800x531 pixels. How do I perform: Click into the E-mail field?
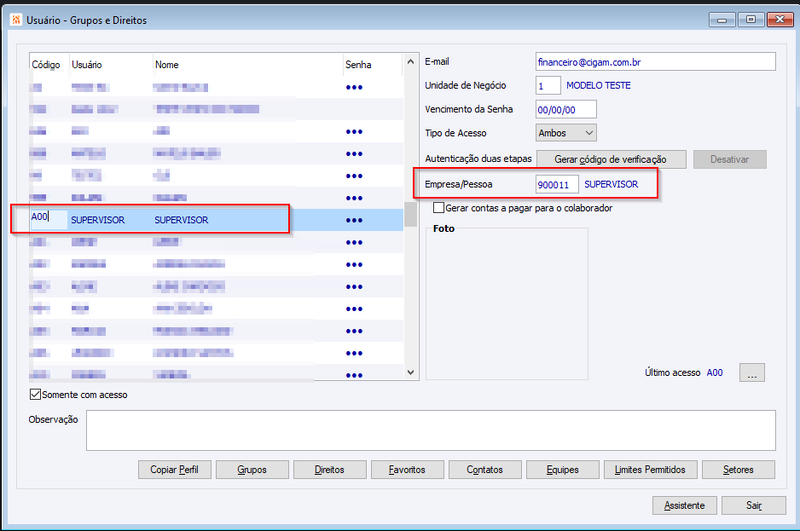(x=656, y=62)
